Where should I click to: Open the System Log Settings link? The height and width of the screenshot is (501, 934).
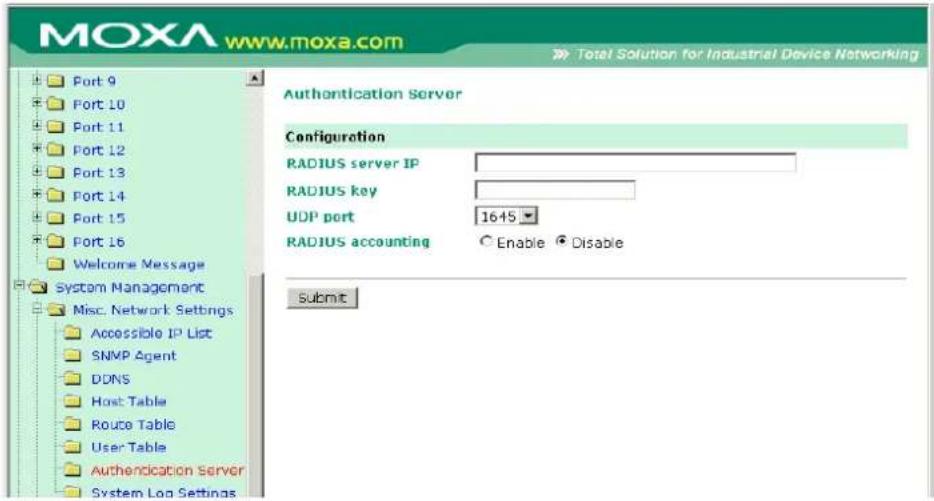point(163,493)
